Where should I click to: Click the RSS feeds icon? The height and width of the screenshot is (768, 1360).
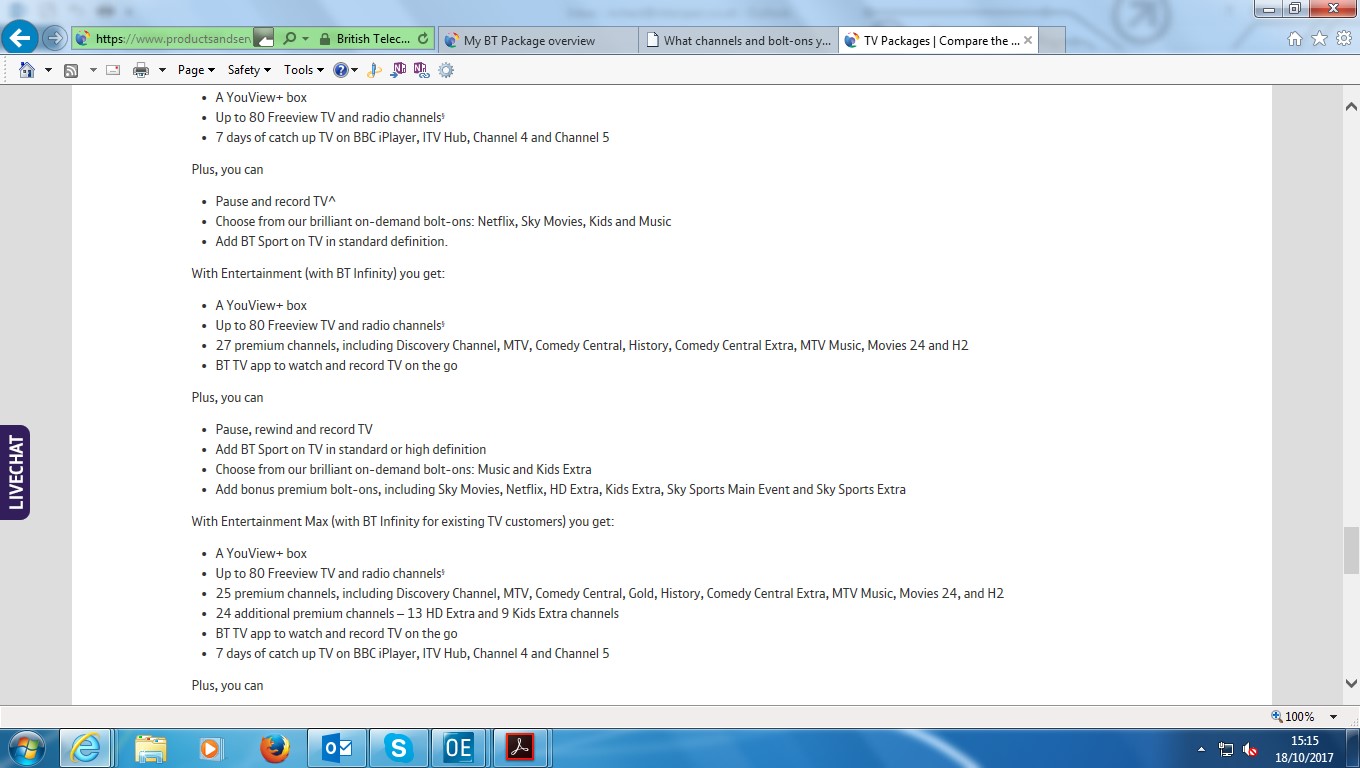(x=71, y=70)
